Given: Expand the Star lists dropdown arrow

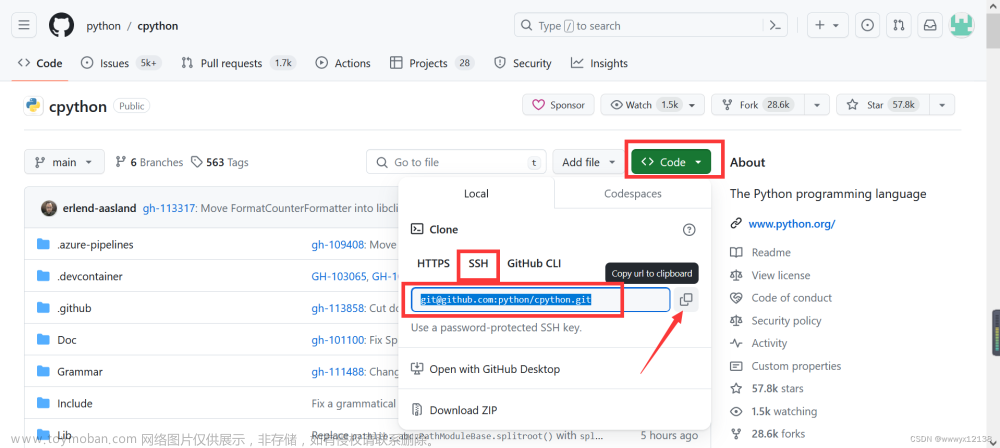Looking at the screenshot, I should [x=942, y=105].
